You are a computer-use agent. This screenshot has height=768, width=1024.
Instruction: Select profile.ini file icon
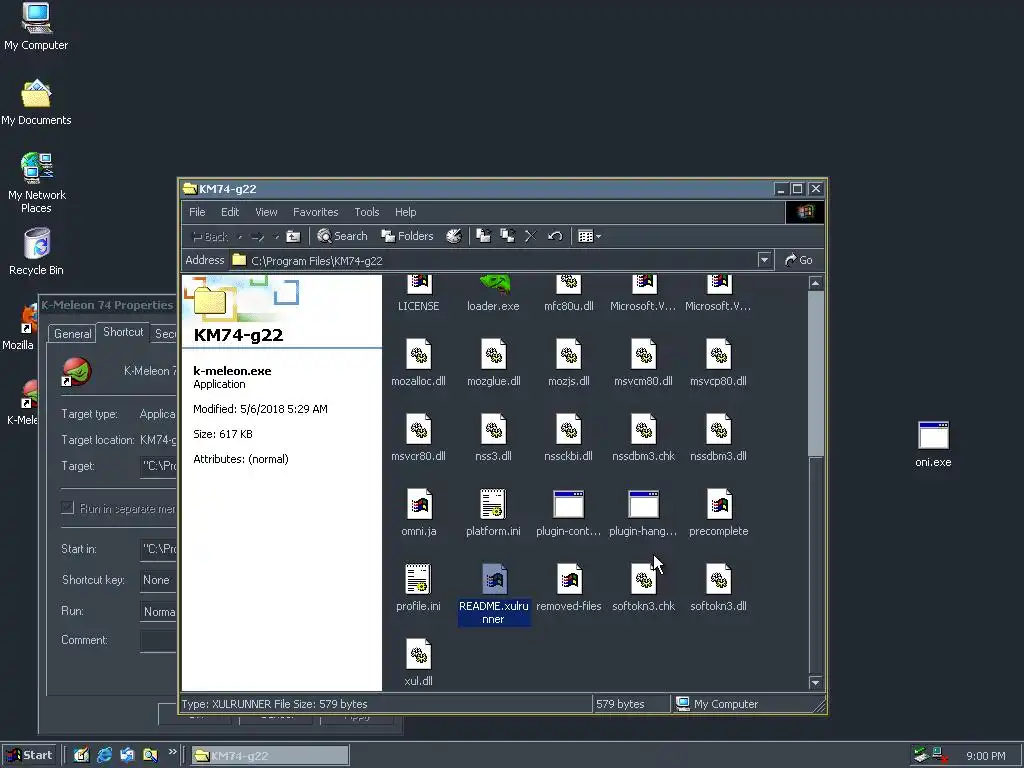coord(419,580)
